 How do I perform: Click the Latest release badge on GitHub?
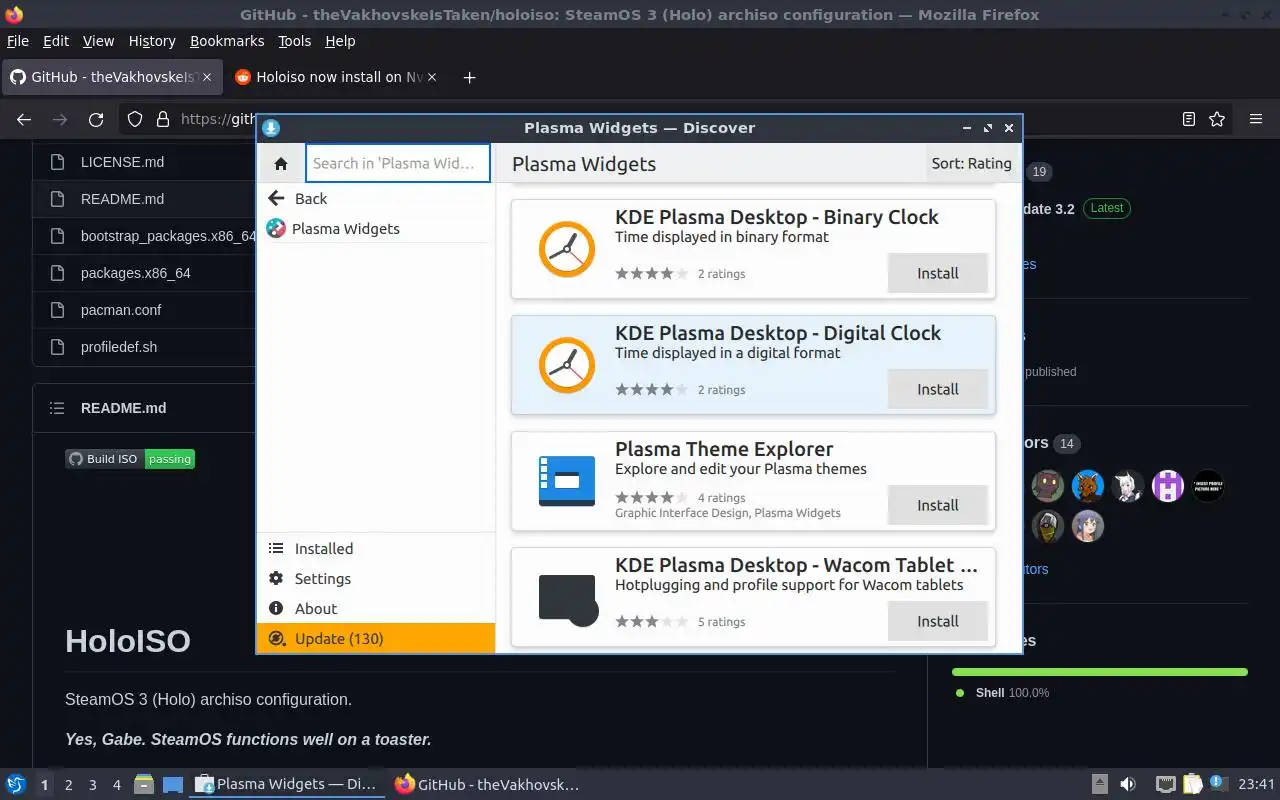[1106, 208]
